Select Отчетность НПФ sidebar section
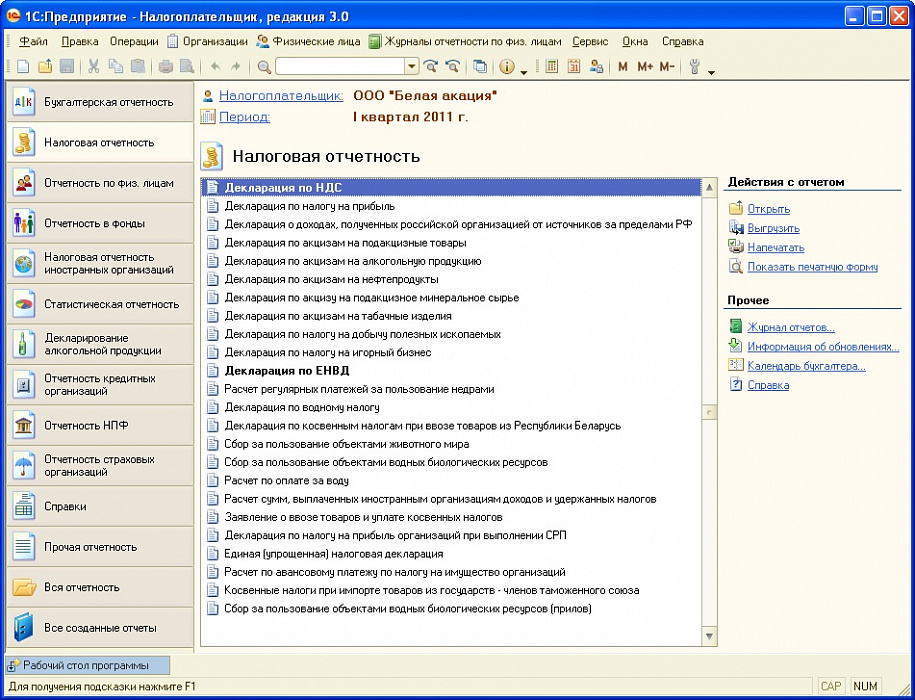Image resolution: width=915 pixels, height=700 pixels. 100,426
